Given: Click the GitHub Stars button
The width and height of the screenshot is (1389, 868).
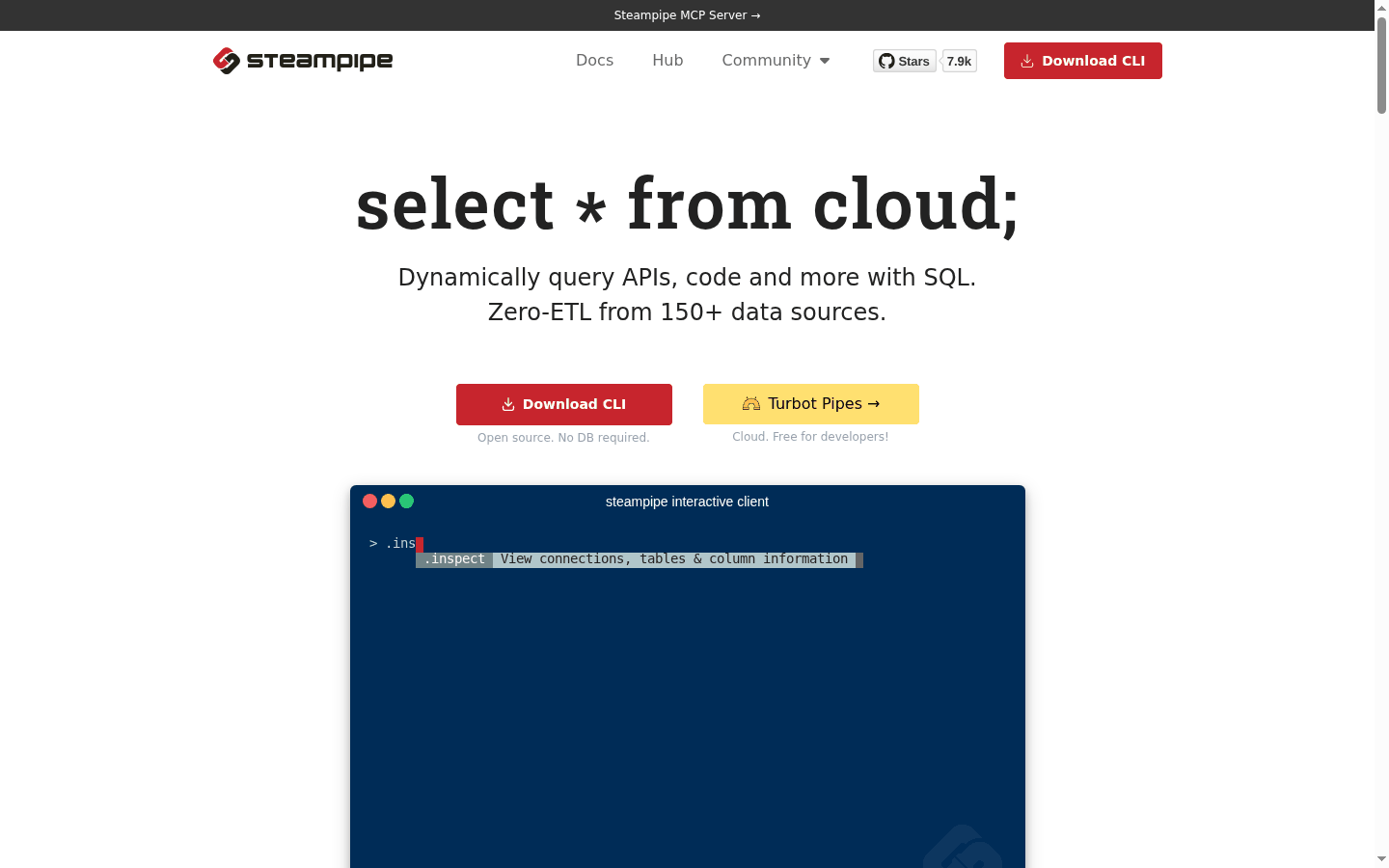Looking at the screenshot, I should point(905,61).
